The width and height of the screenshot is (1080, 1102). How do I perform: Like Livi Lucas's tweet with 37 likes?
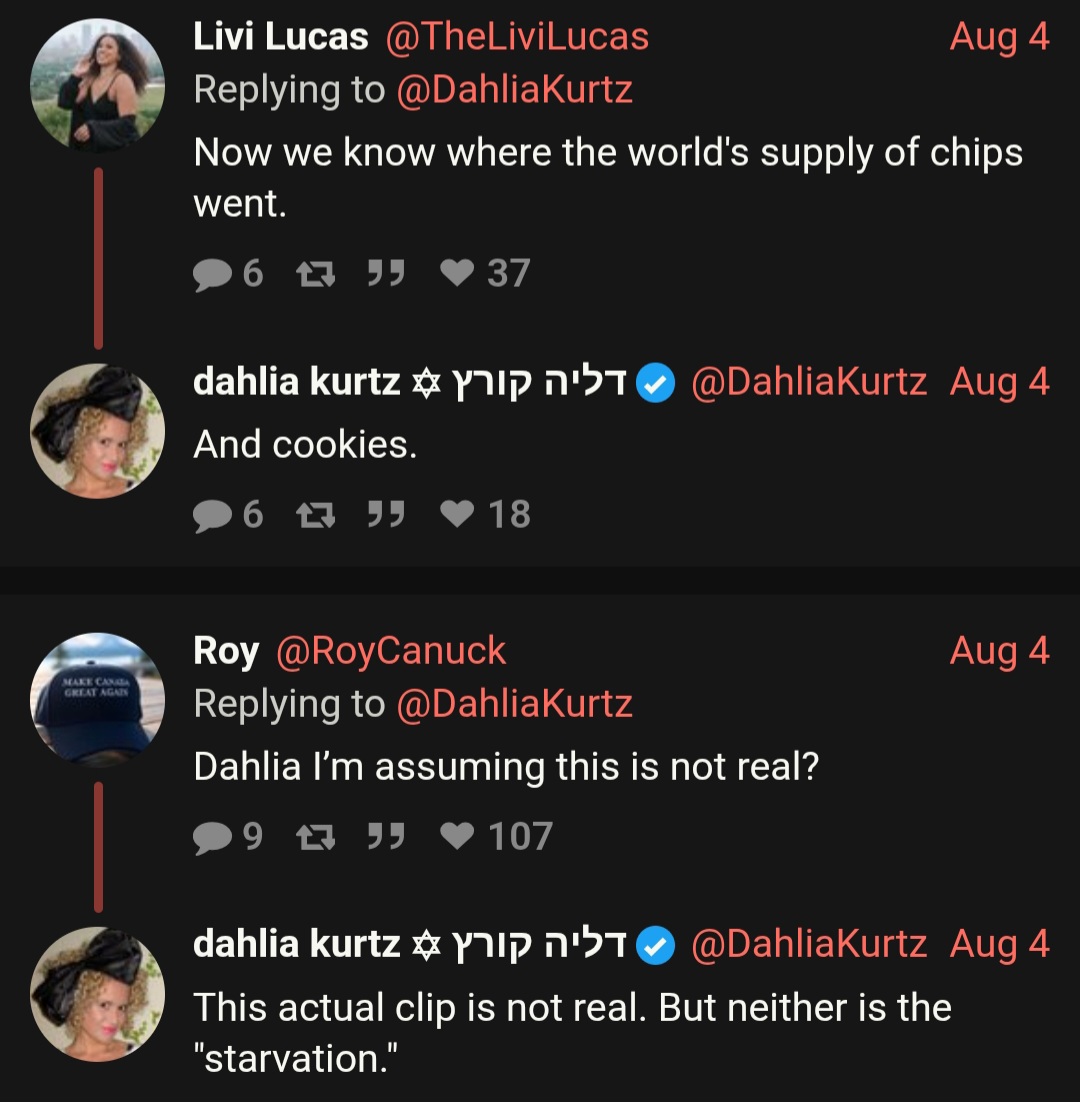coord(457,273)
